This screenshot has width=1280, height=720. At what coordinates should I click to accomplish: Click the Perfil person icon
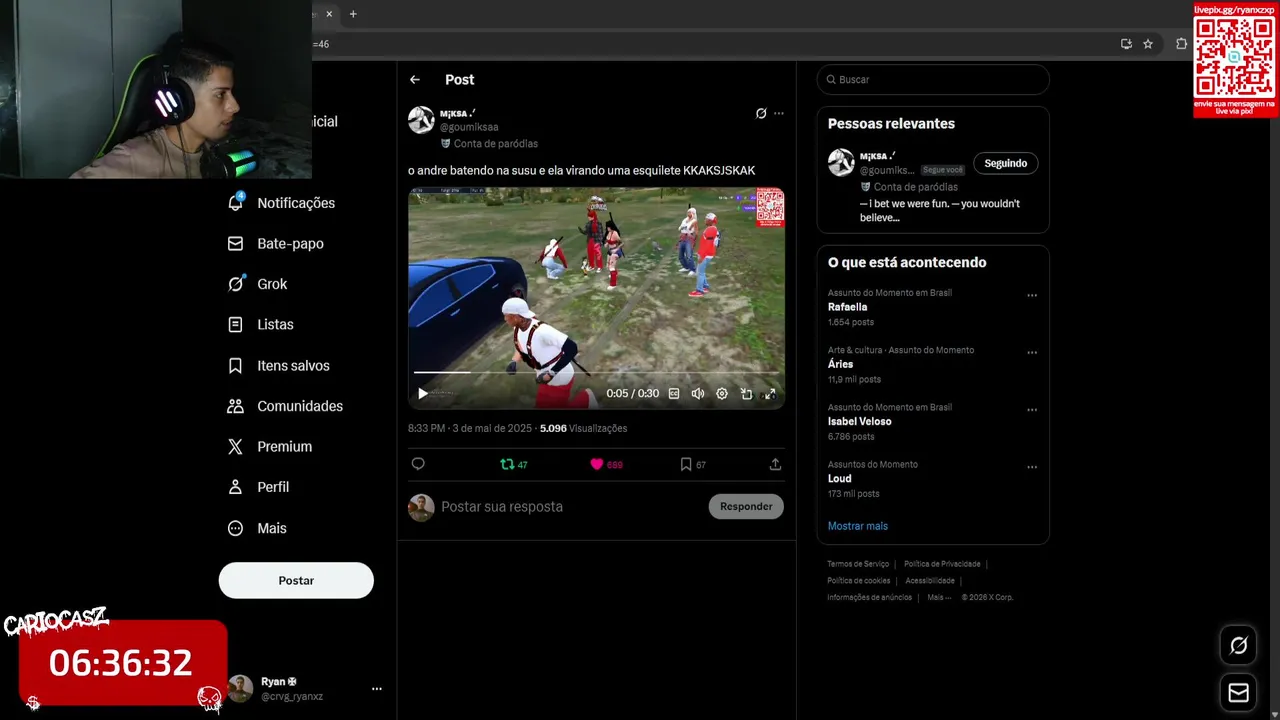tap(235, 487)
